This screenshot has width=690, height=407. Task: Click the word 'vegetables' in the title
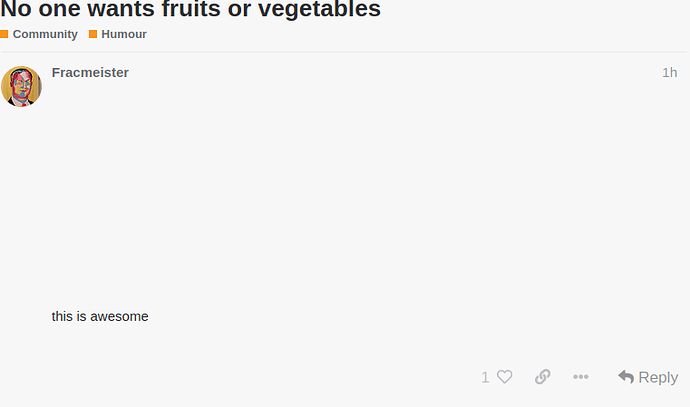click(319, 9)
